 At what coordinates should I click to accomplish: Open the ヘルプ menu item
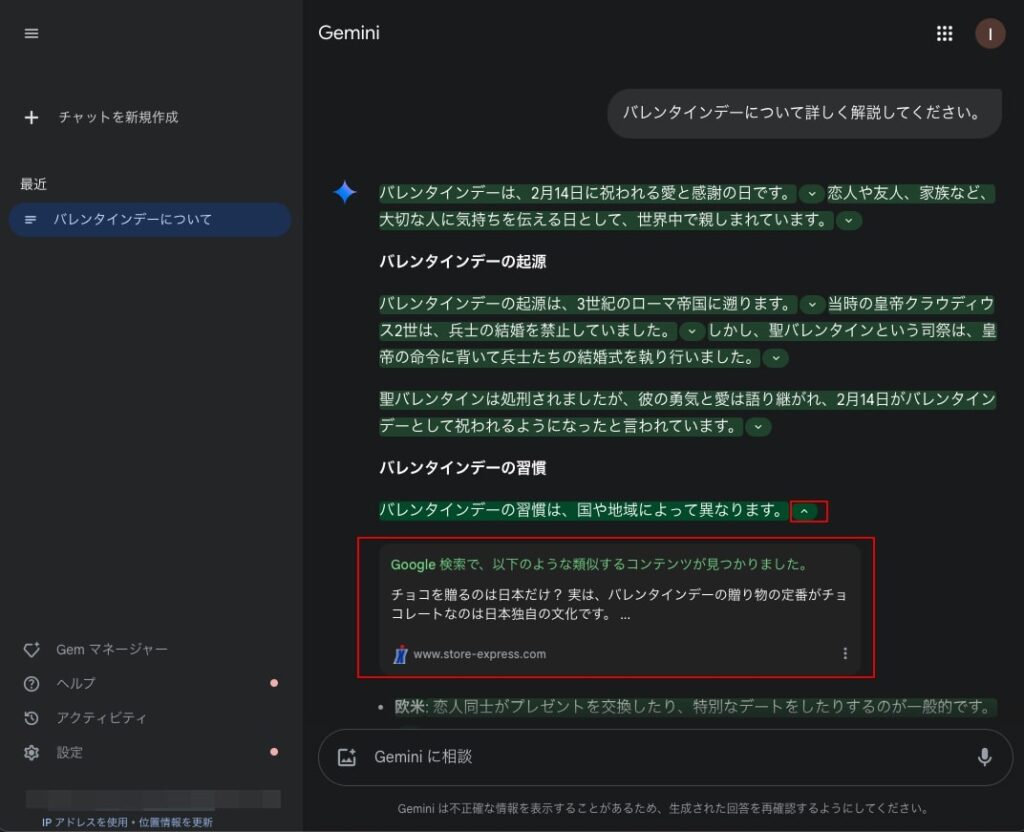(76, 684)
